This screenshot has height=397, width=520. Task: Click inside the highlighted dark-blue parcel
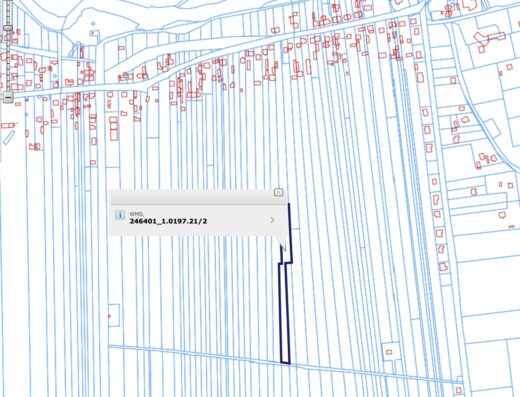coord(284,313)
